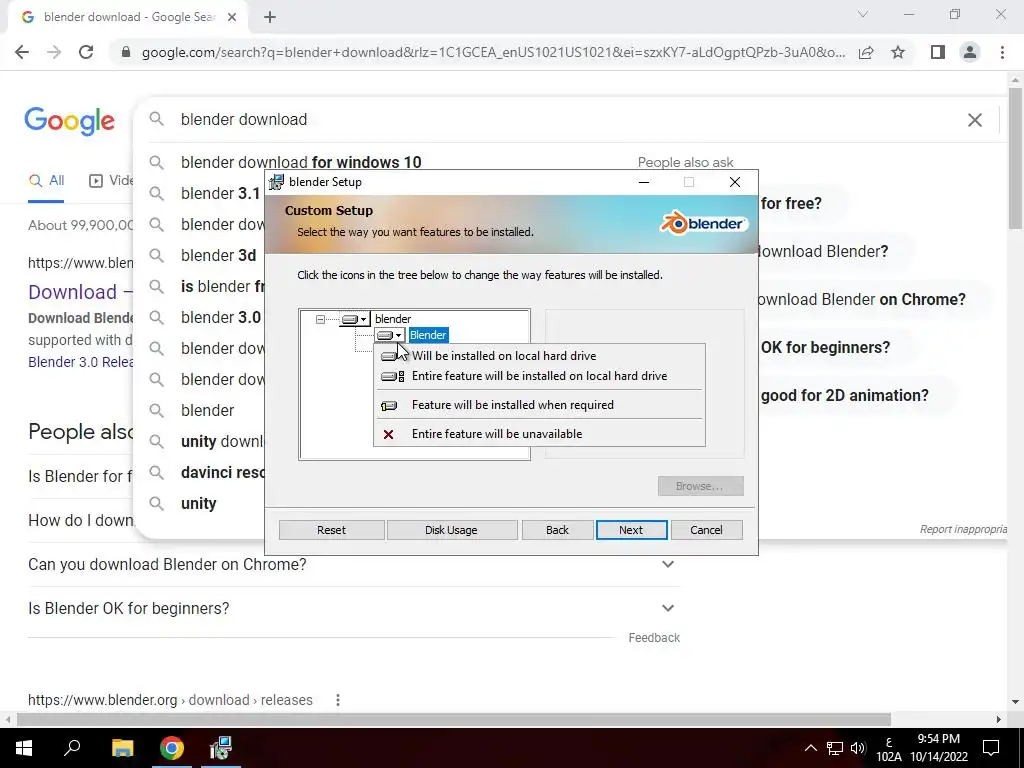Choose 'Entire feature will be installed on local hard drive'
Viewport: 1024px width, 768px height.
(x=539, y=376)
